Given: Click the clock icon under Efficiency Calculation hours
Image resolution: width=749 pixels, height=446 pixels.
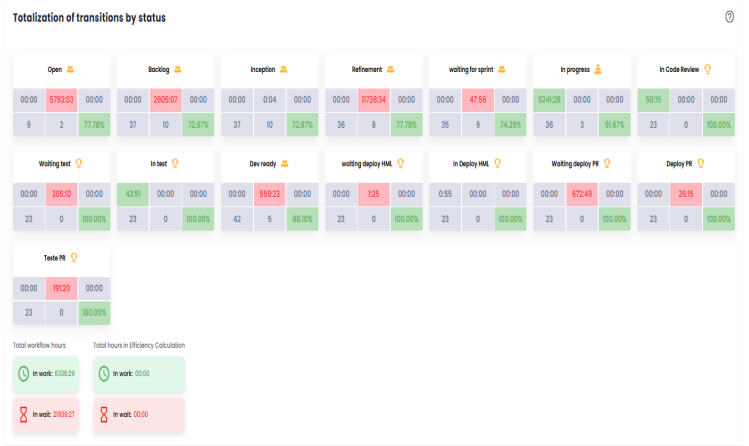Looking at the screenshot, I should coord(104,373).
